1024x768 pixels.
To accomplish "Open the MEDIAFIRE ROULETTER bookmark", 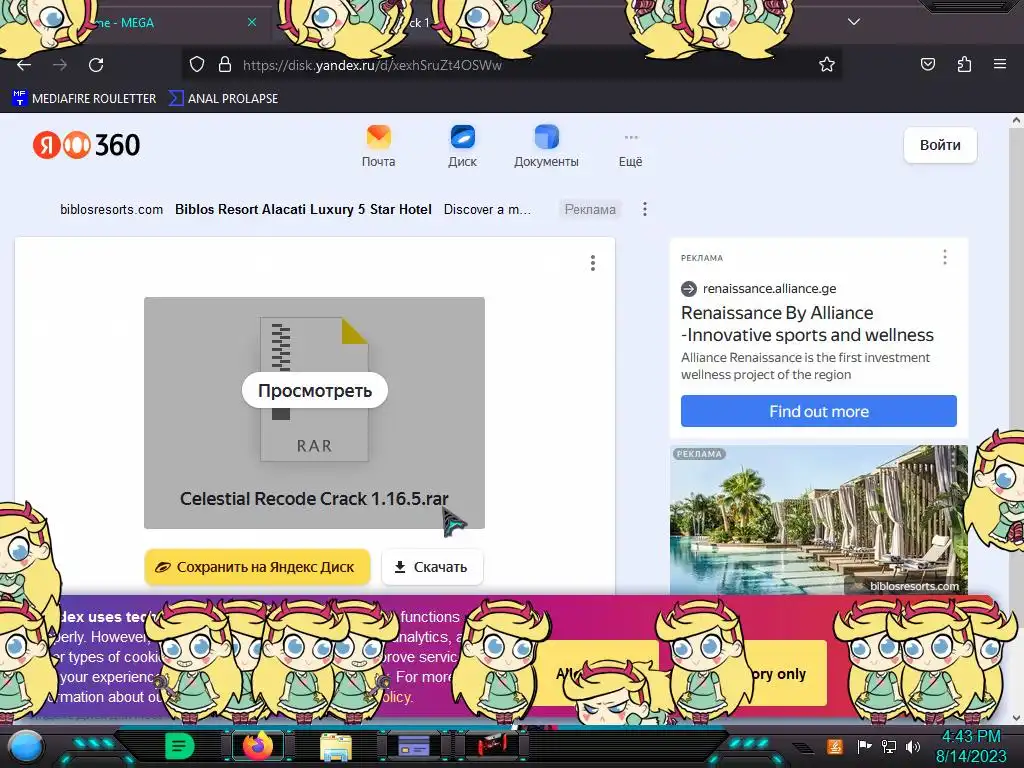I will [84, 99].
